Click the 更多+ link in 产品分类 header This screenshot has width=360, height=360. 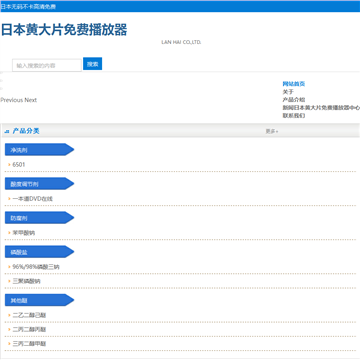[272, 131]
